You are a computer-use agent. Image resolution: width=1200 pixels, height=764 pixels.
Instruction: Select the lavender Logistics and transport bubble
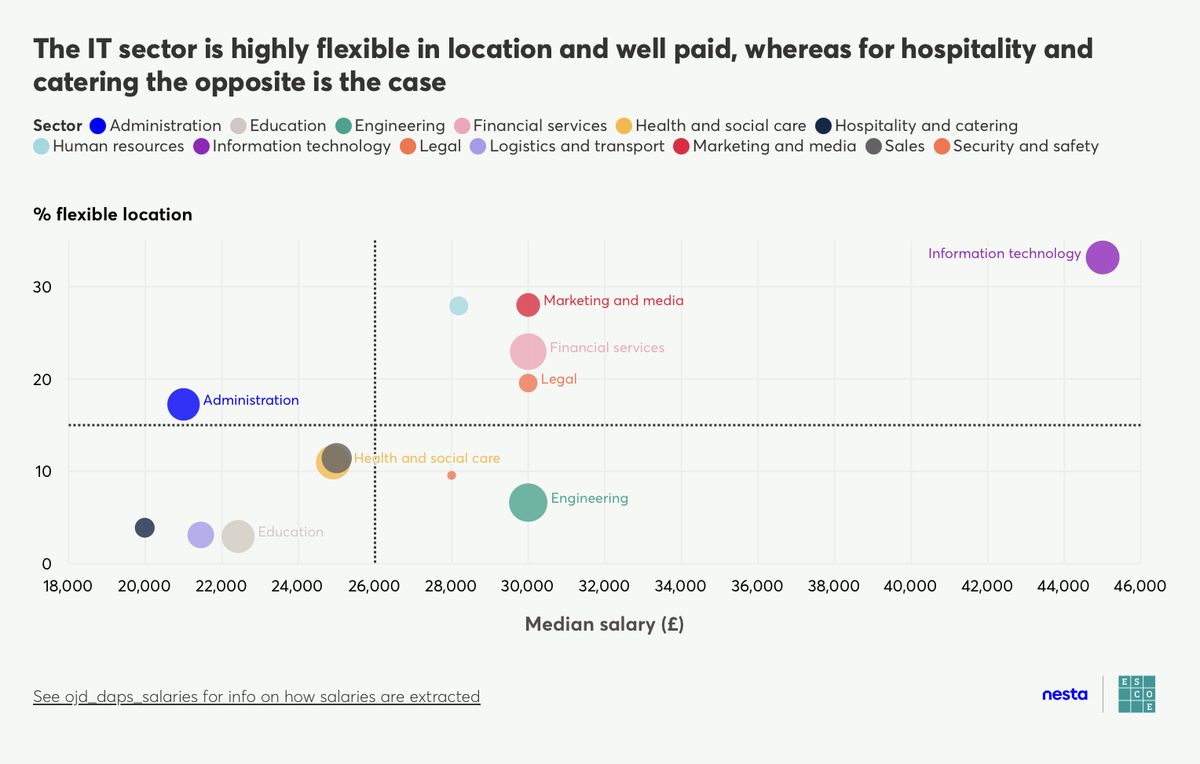[201, 535]
